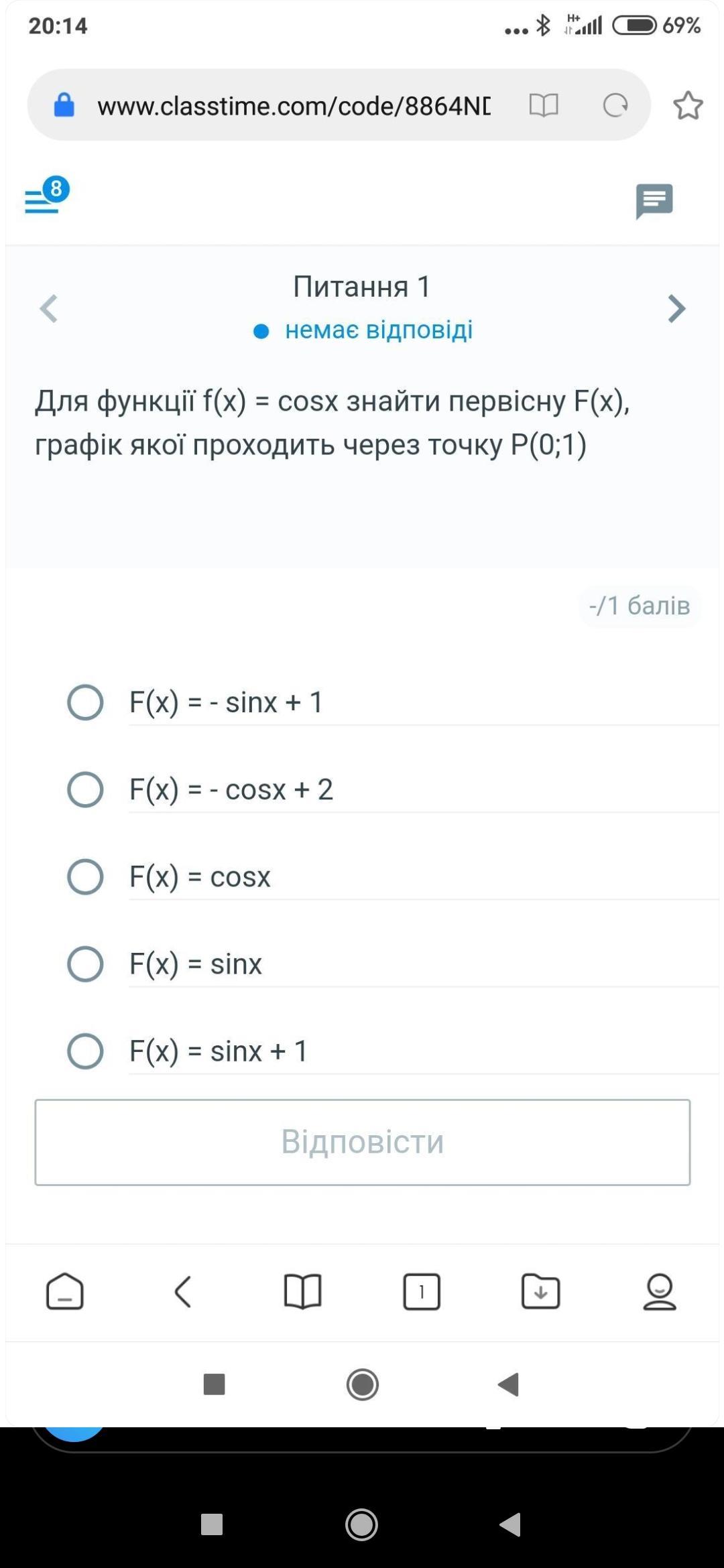Open the tabs switcher showing 1
The height and width of the screenshot is (1568, 724).
(422, 1291)
